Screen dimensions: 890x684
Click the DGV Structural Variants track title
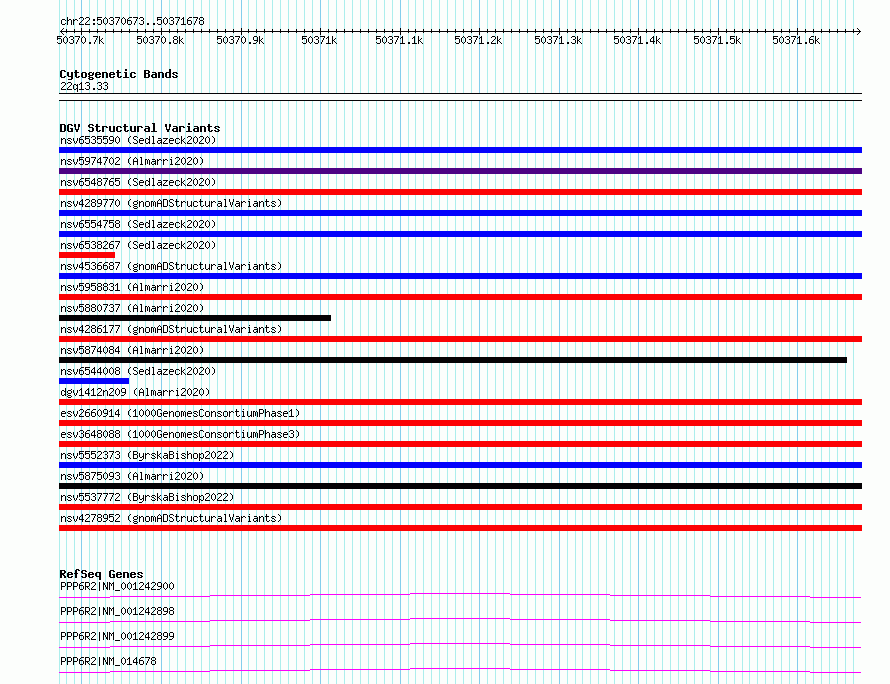140,128
